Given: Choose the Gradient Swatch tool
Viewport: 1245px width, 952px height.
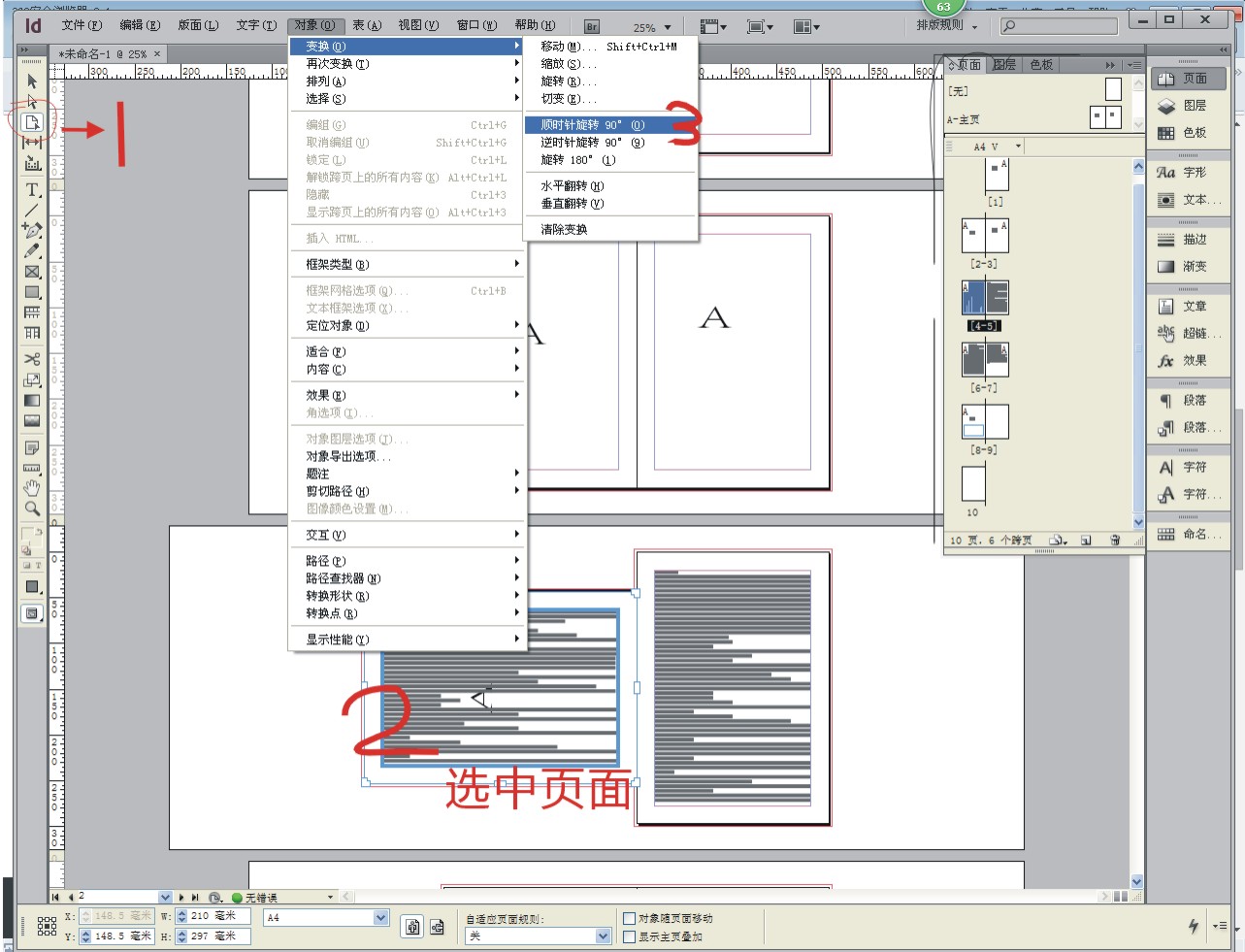Looking at the screenshot, I should click(x=32, y=400).
